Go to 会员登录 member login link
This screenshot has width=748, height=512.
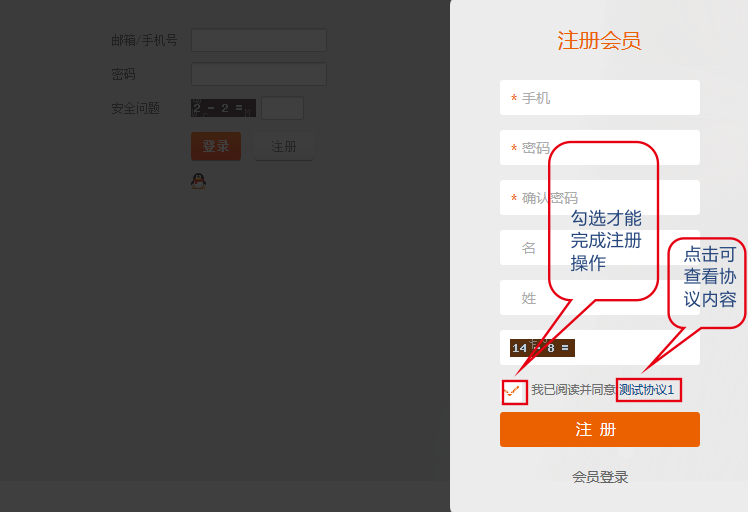pyautogui.click(x=600, y=477)
